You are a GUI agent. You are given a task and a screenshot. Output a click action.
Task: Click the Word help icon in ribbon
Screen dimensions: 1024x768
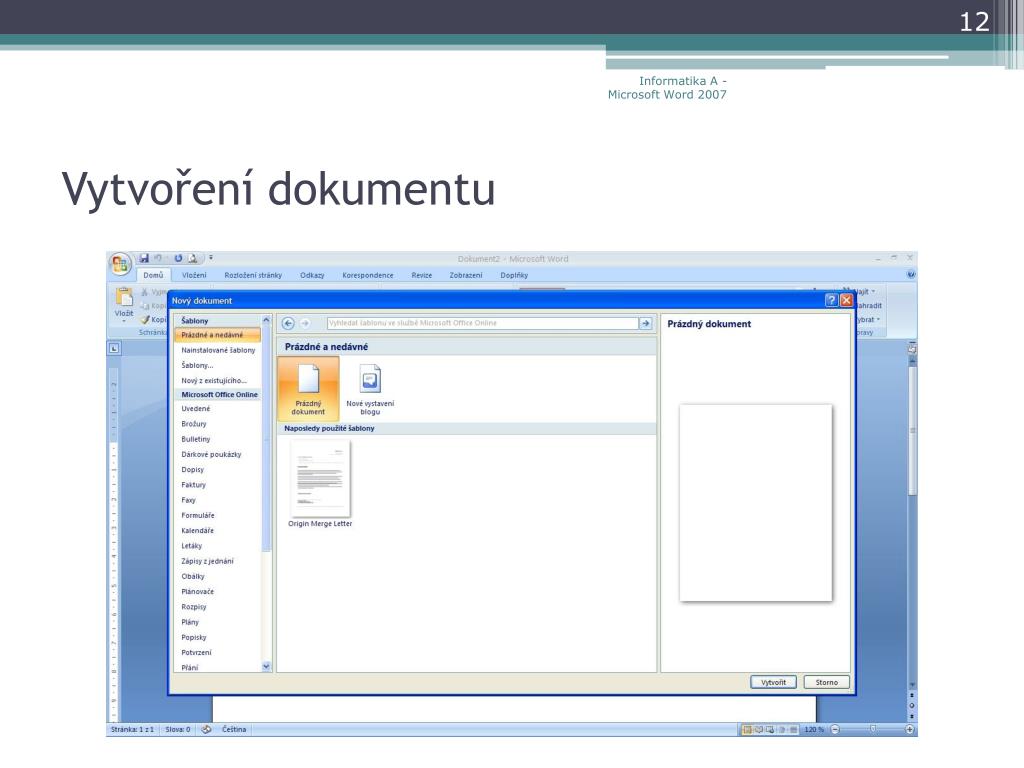911,275
